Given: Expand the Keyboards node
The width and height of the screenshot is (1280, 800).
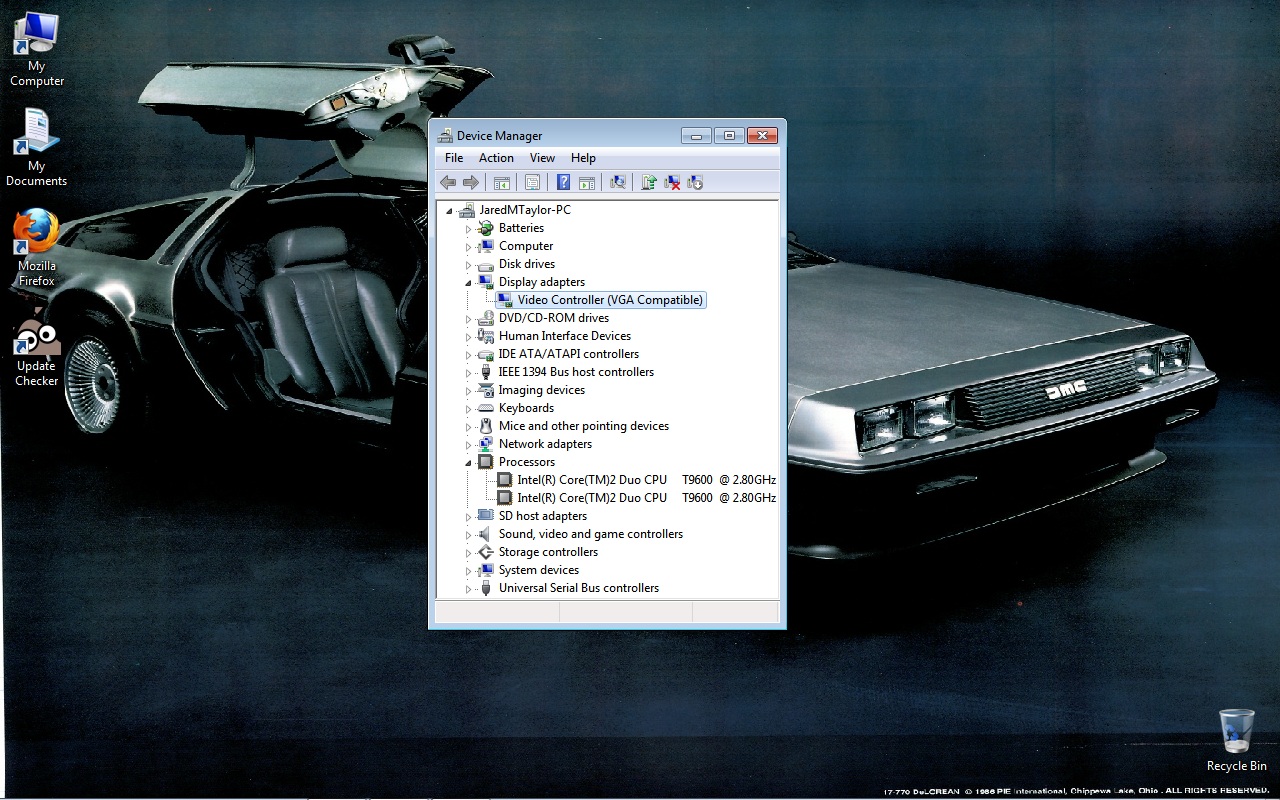Looking at the screenshot, I should click(x=468, y=409).
